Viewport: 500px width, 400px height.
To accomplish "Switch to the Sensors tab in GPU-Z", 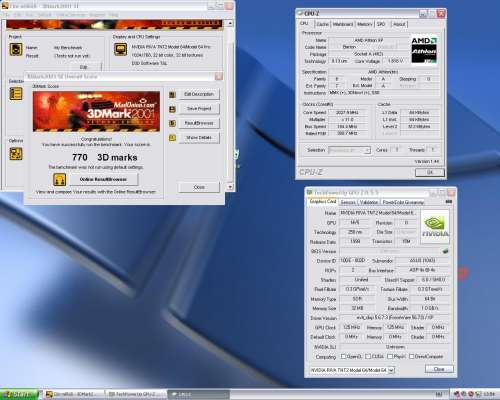I will point(348,202).
